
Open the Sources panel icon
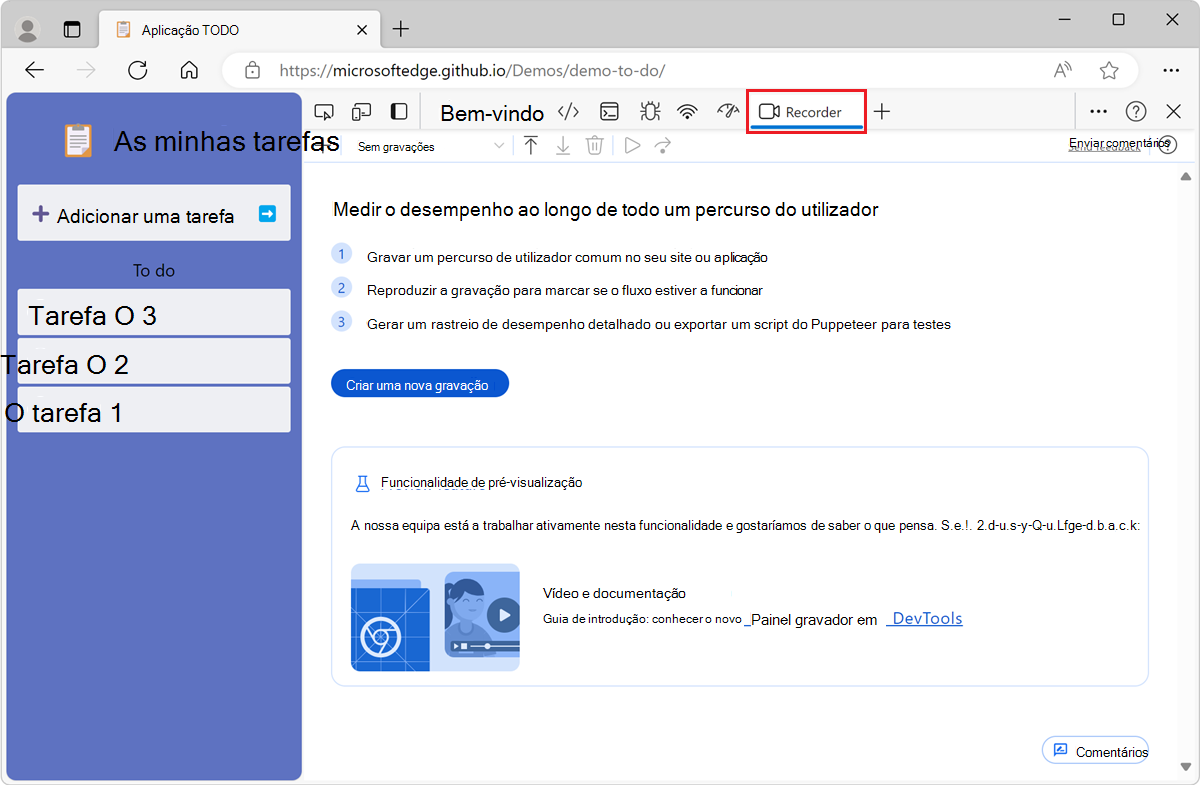(568, 111)
